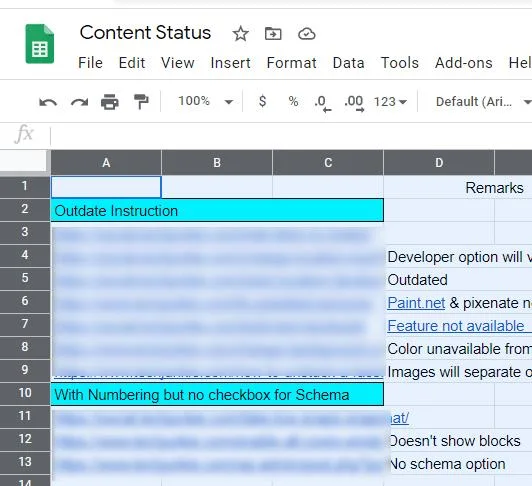532x486 pixels.
Task: Click the Redo arrow icon
Action: click(79, 102)
